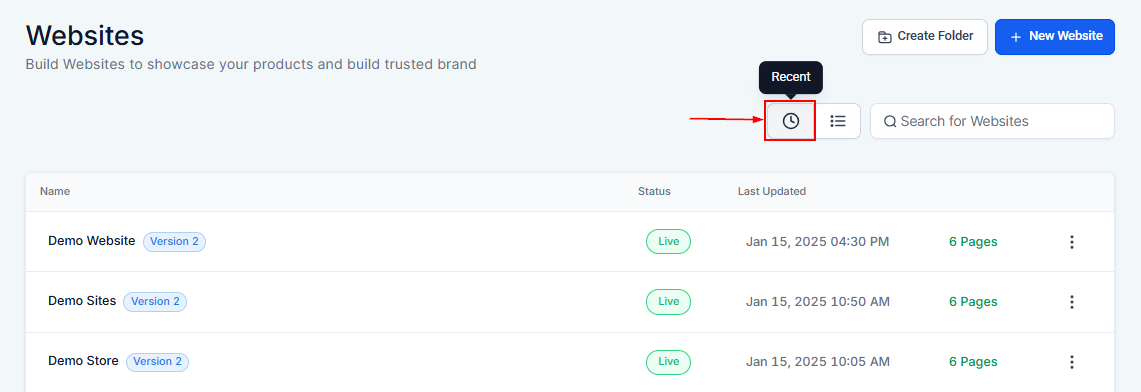Open three-dot menu for Demo Website
This screenshot has height=392, width=1141.
(1071, 242)
